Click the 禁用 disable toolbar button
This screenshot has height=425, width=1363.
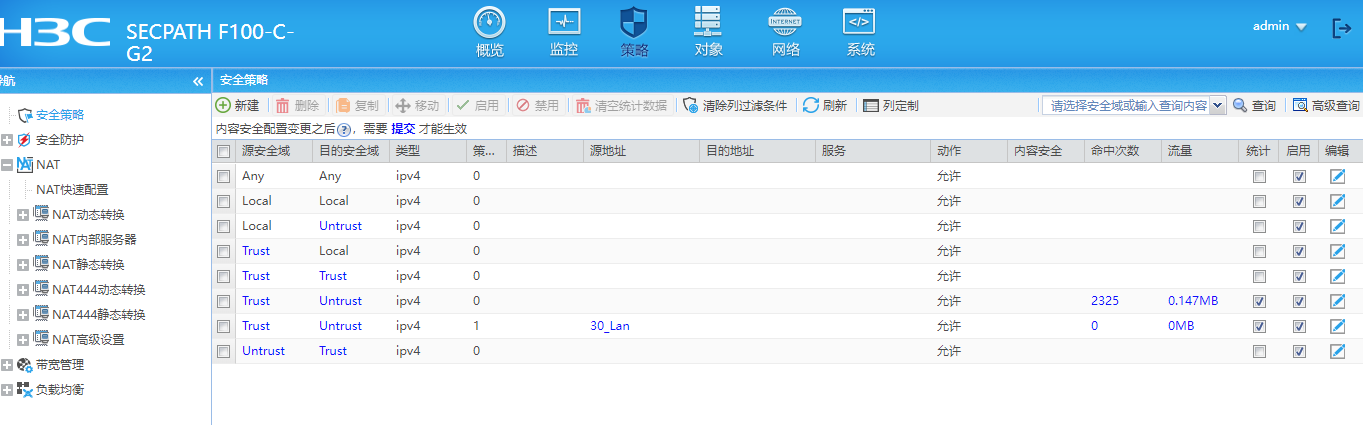pos(537,105)
